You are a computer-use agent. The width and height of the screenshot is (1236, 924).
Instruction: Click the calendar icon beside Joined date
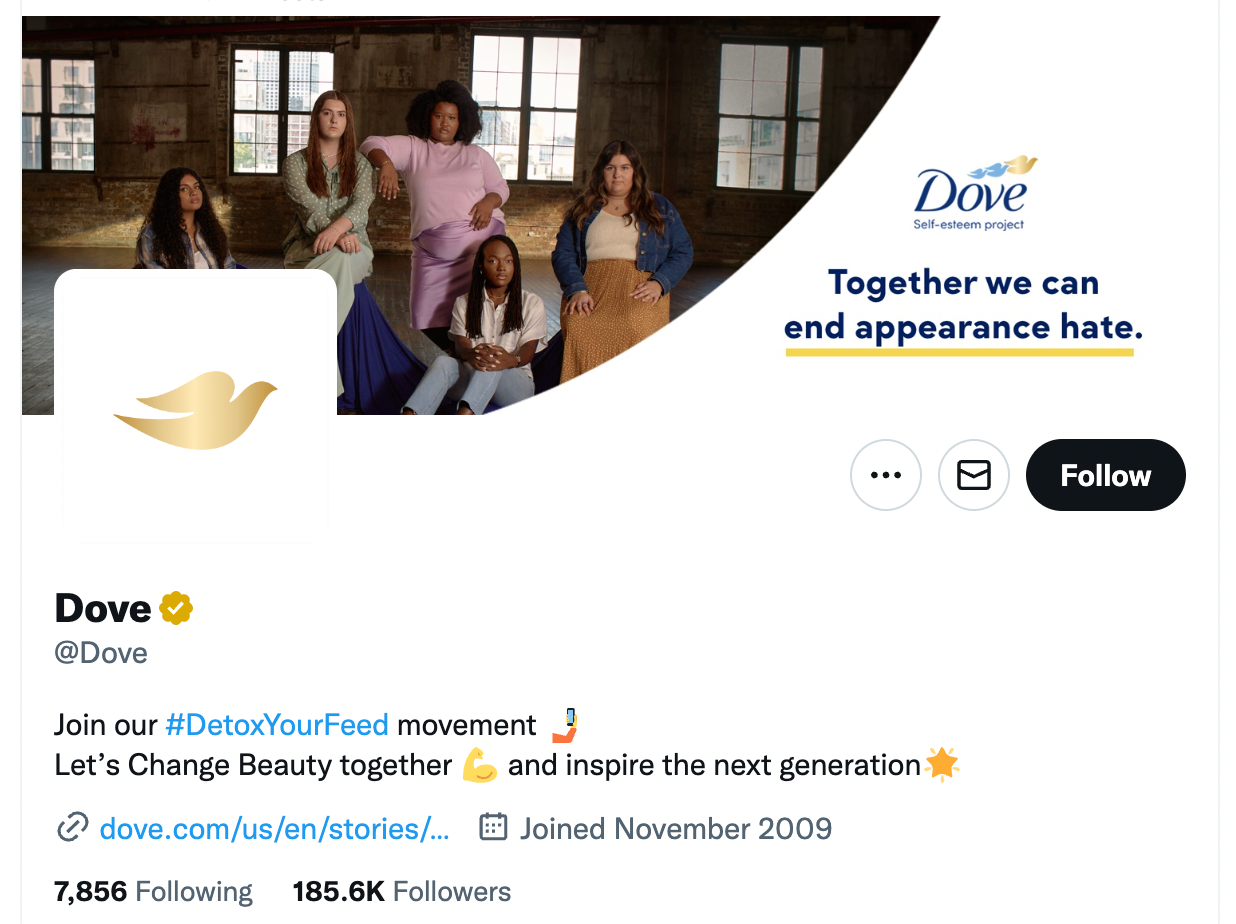tap(493, 827)
